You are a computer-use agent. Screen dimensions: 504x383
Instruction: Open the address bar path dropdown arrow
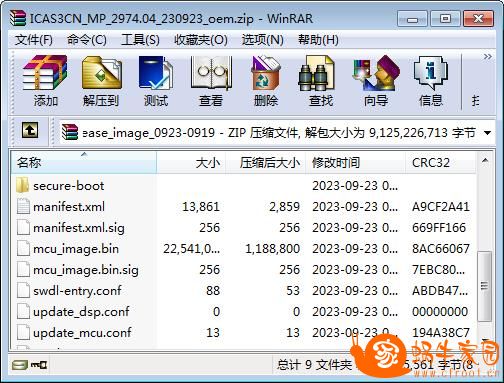pos(487,133)
